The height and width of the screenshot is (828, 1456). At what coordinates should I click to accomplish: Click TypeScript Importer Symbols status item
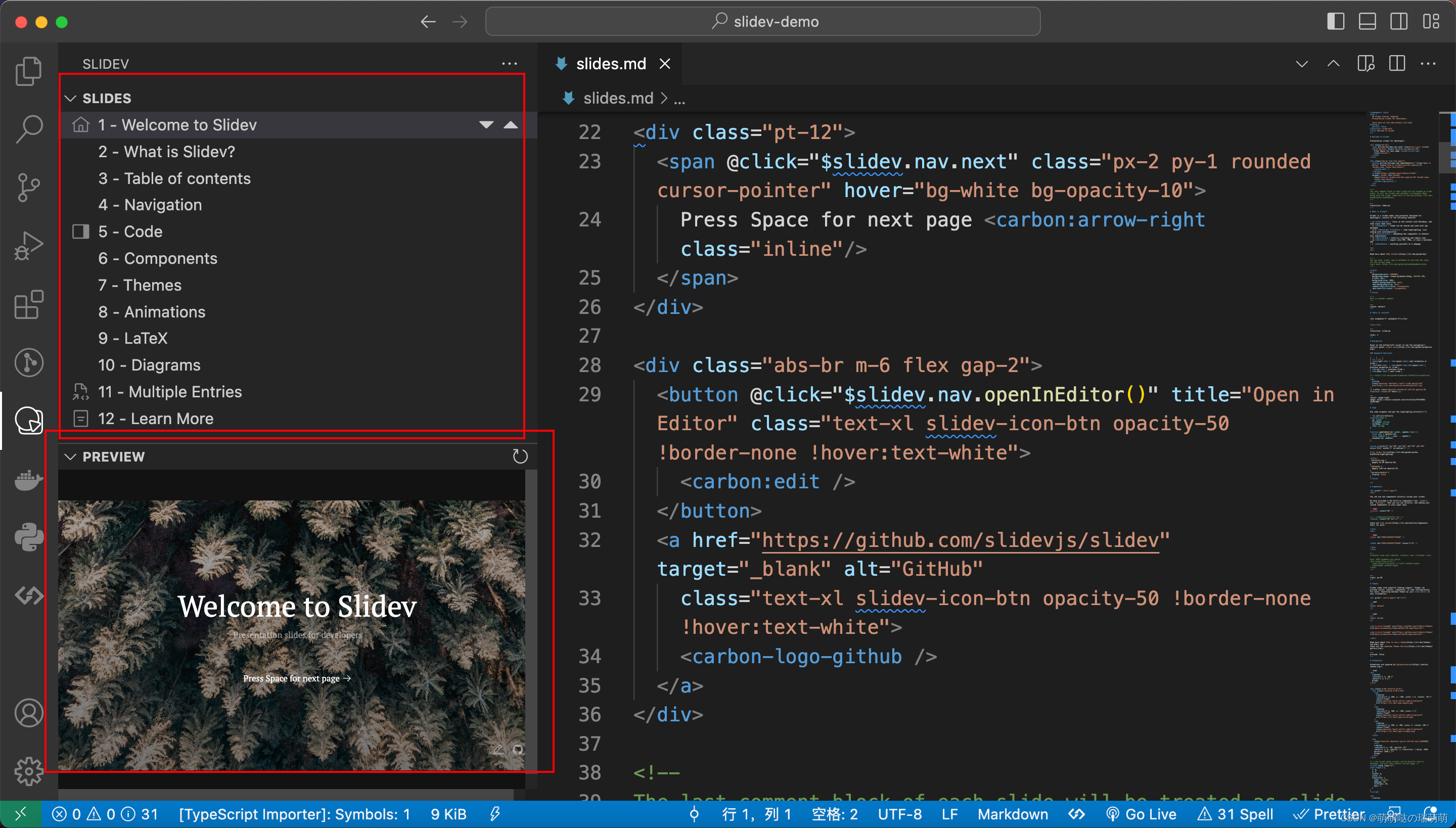[295, 814]
